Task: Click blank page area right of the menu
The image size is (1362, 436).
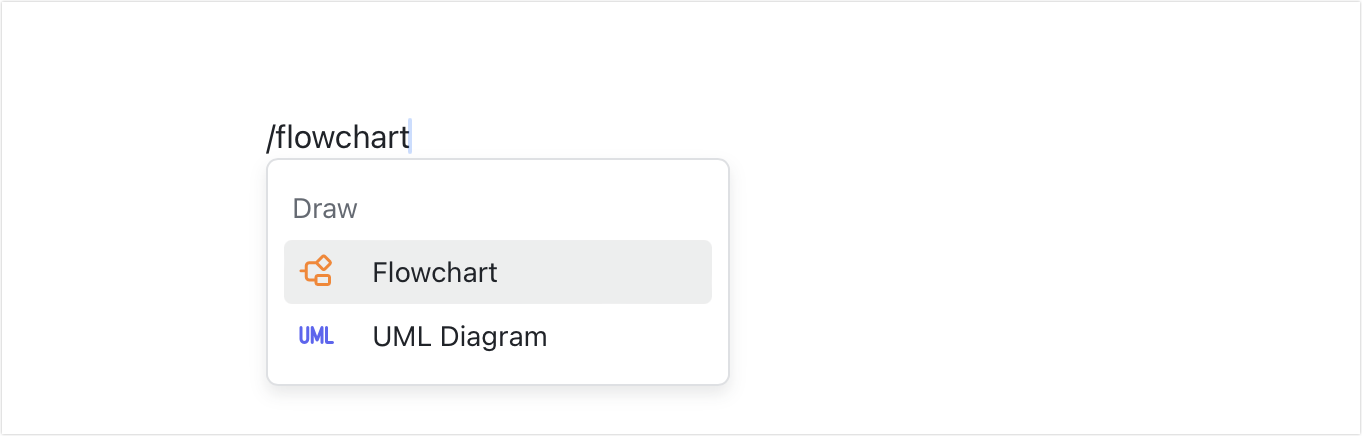Action: (1000, 270)
